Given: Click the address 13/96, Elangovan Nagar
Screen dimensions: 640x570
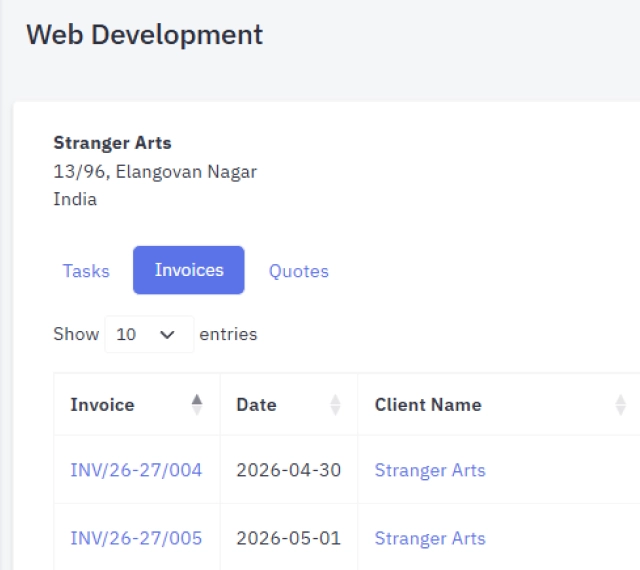Looking at the screenshot, I should [x=155, y=171].
